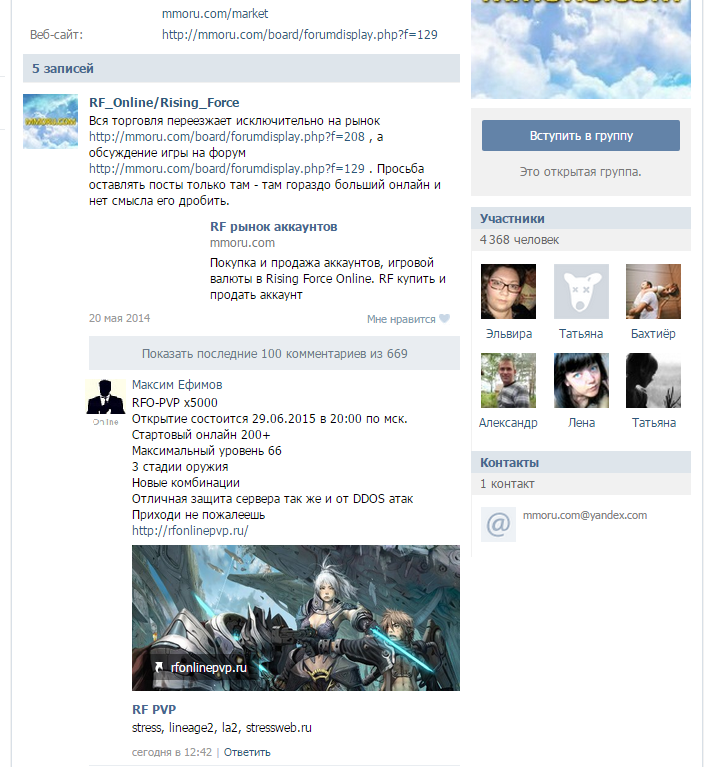Screen dimensions: 713x767
Task: Open Максим Ефимов's silhouette avatar
Action: 106,396
